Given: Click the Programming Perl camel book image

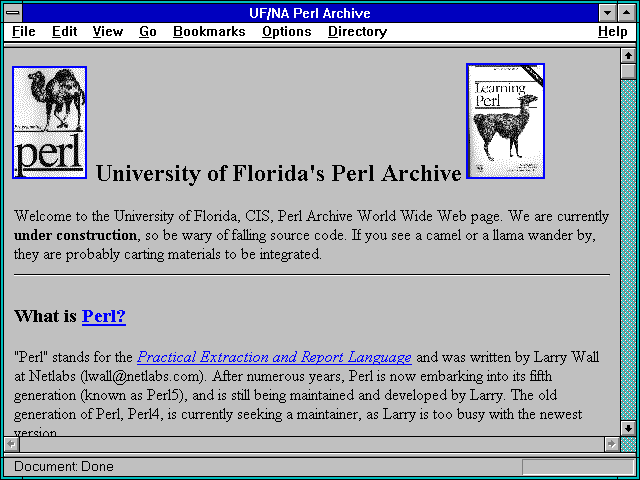Looking at the screenshot, I should (49, 122).
